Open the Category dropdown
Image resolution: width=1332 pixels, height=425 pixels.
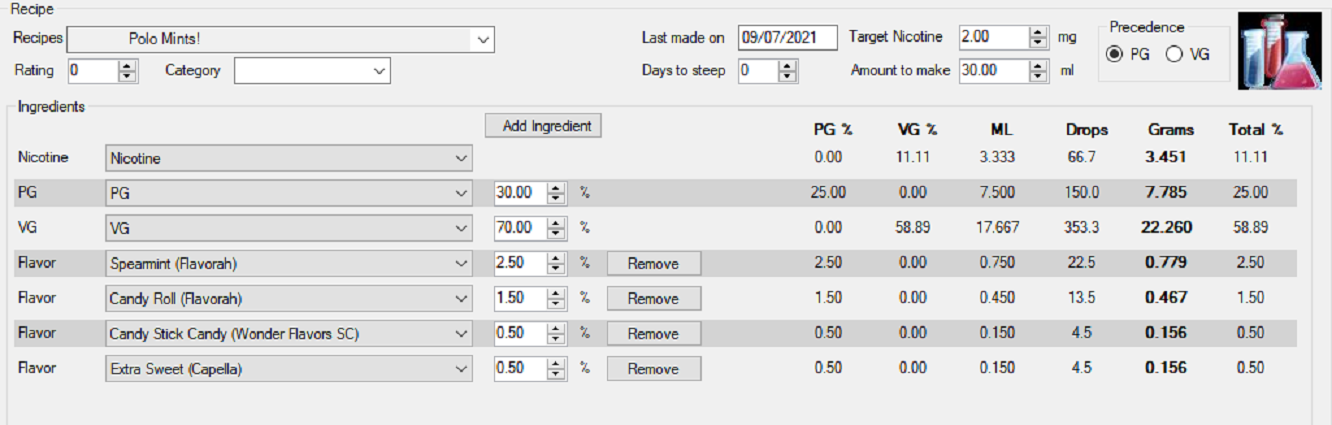click(x=312, y=70)
